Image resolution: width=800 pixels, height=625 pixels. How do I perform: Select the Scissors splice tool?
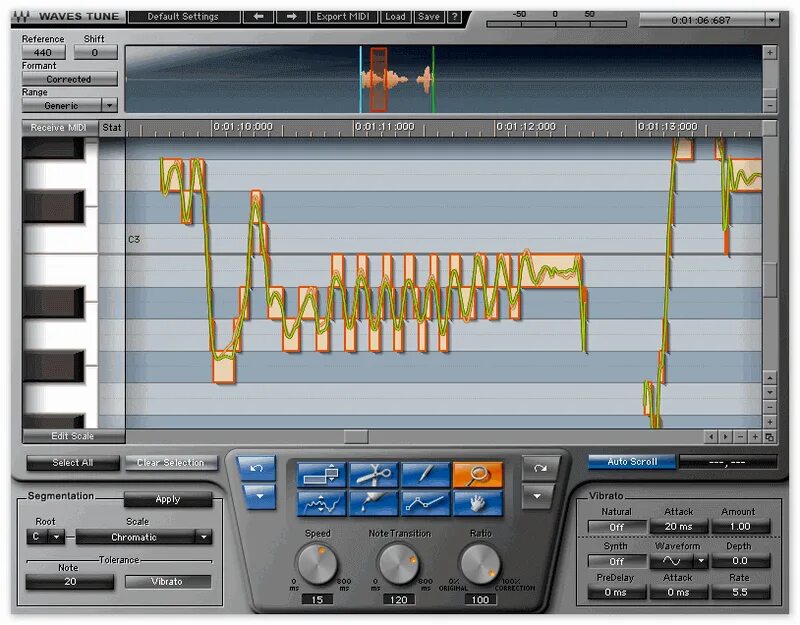point(372,473)
